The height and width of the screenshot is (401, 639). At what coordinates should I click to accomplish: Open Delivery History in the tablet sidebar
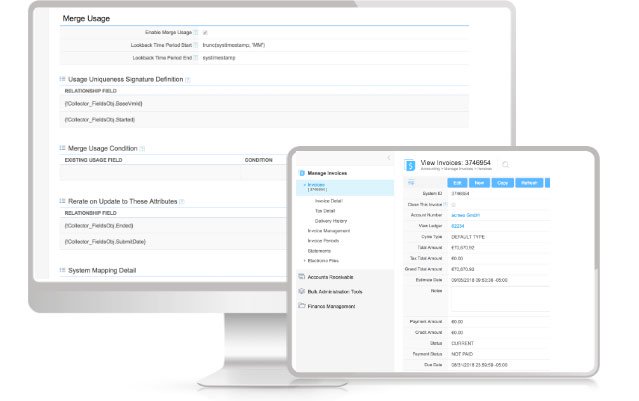(x=331, y=221)
